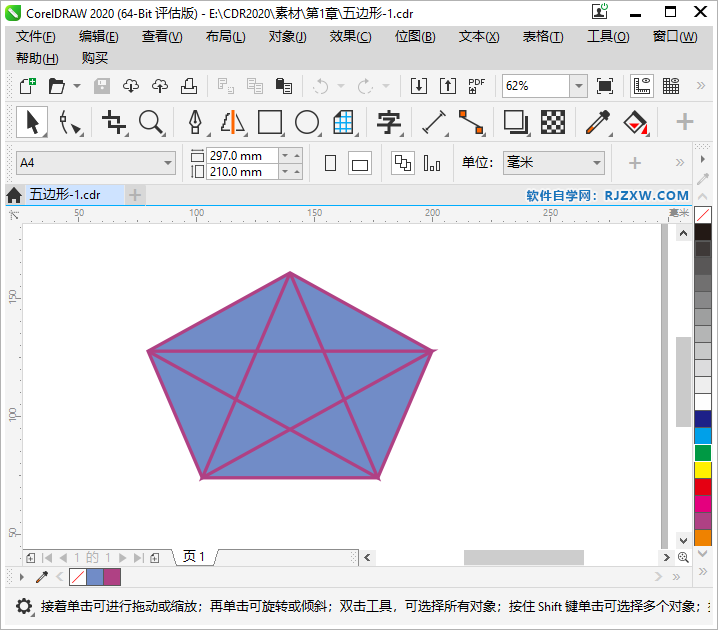This screenshot has height=630, width=718.
Task: Choose the Interactive Fill tool
Action: coord(636,122)
